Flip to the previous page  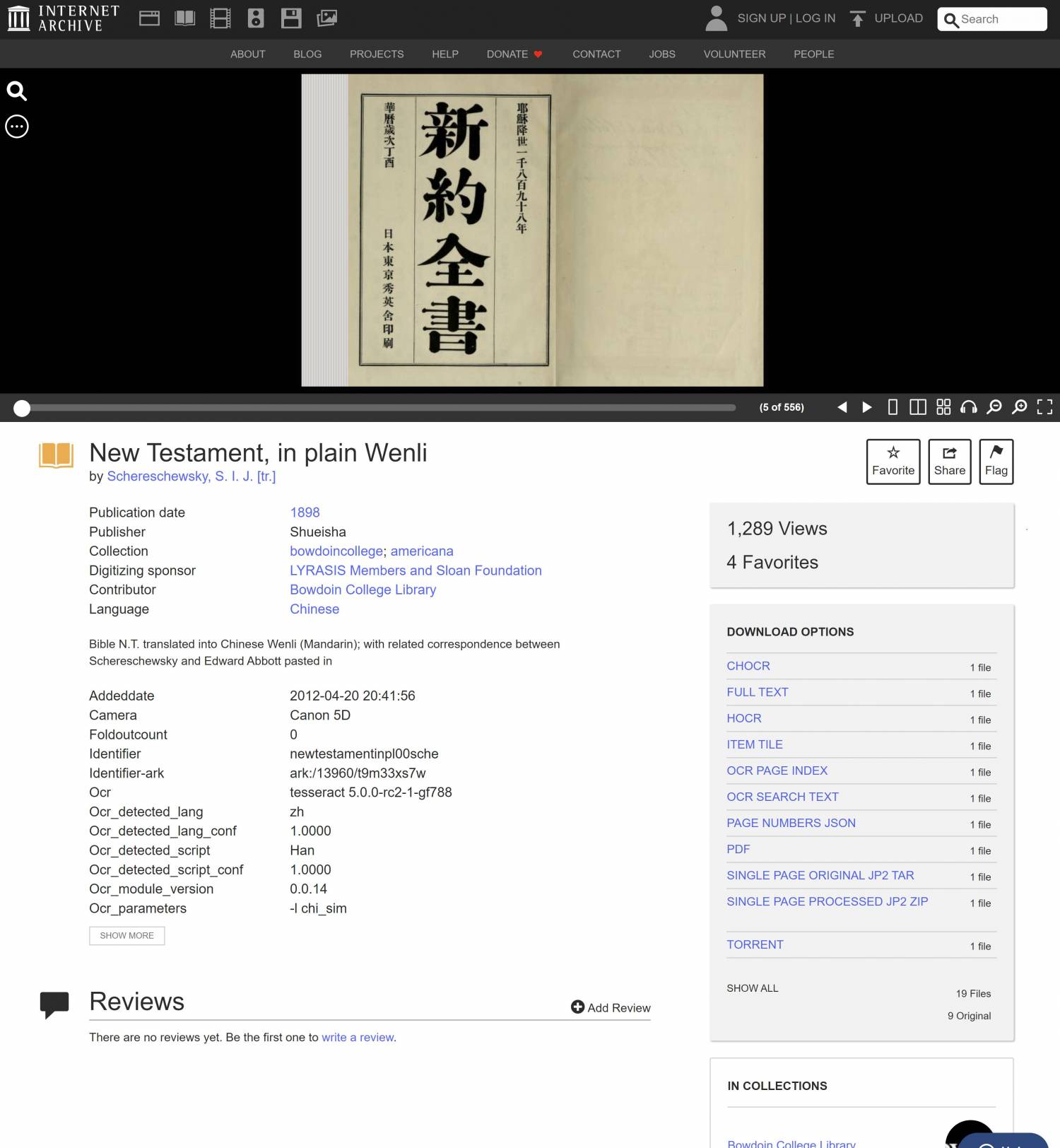pos(842,407)
